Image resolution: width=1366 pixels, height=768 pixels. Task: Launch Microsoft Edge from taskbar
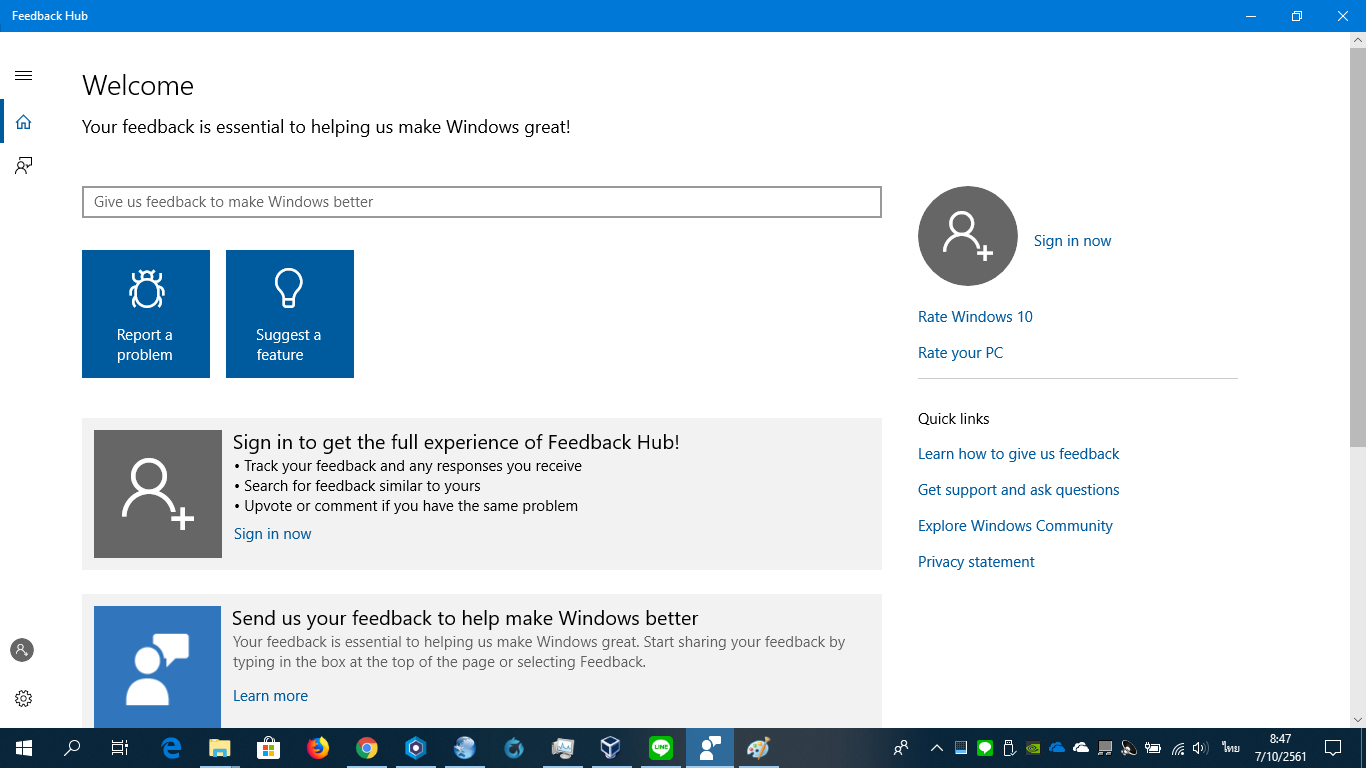tap(171, 748)
